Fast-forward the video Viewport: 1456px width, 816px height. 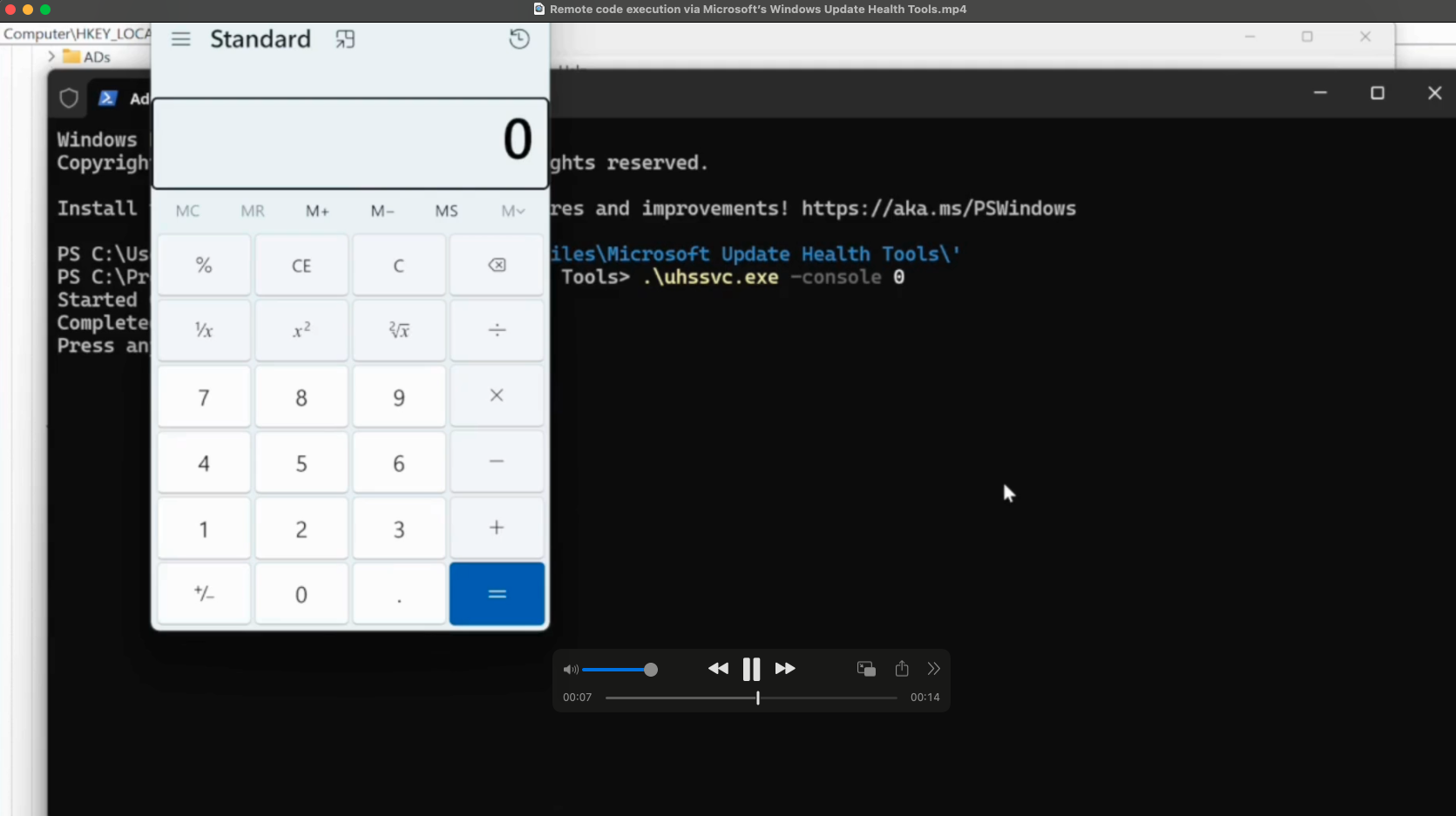(x=785, y=669)
